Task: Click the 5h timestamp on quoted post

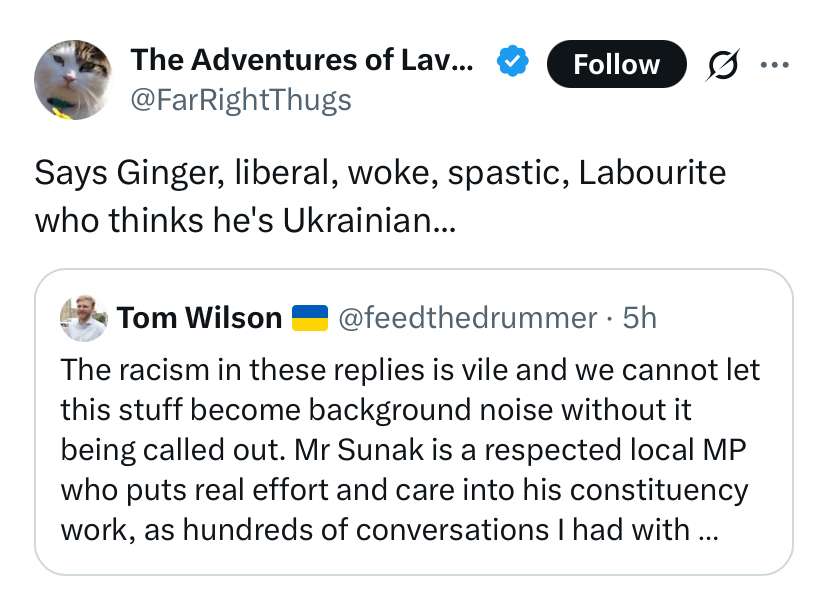Action: pos(640,318)
